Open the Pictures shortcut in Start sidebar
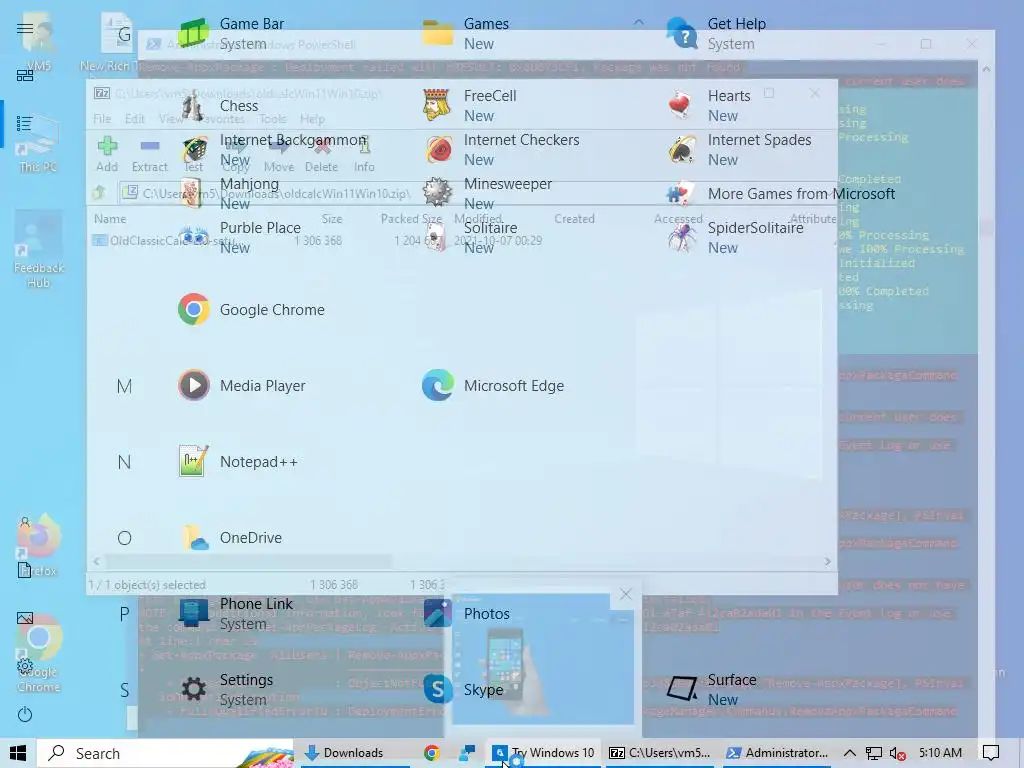The width and height of the screenshot is (1024, 768). click(x=25, y=618)
